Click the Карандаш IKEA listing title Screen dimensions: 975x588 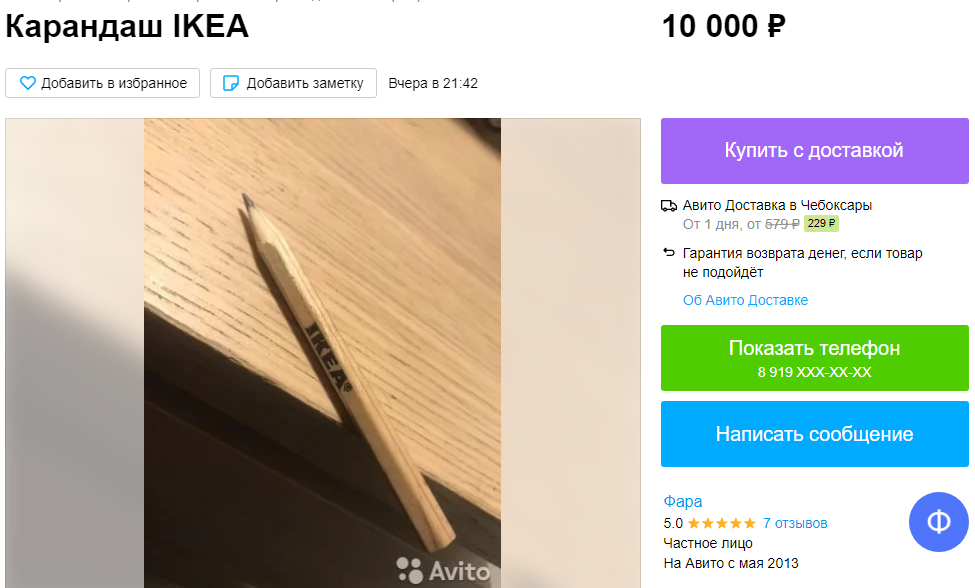coord(127,26)
